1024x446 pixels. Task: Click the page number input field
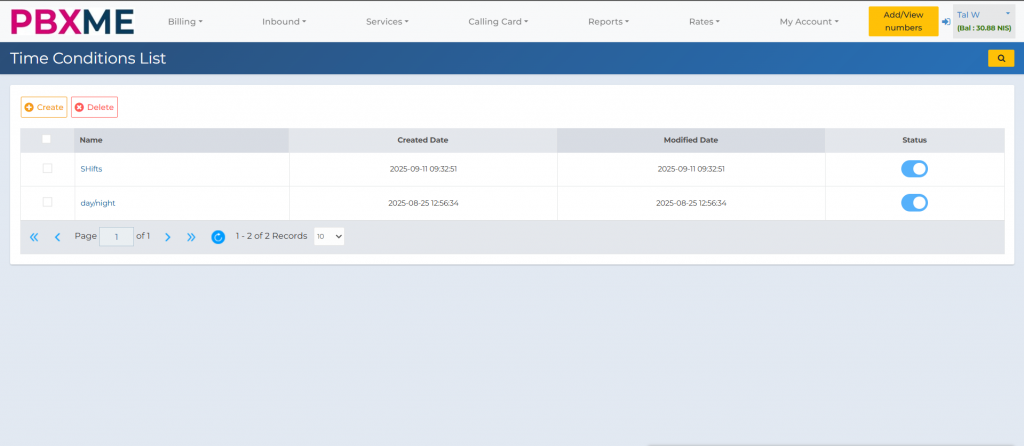(x=116, y=237)
